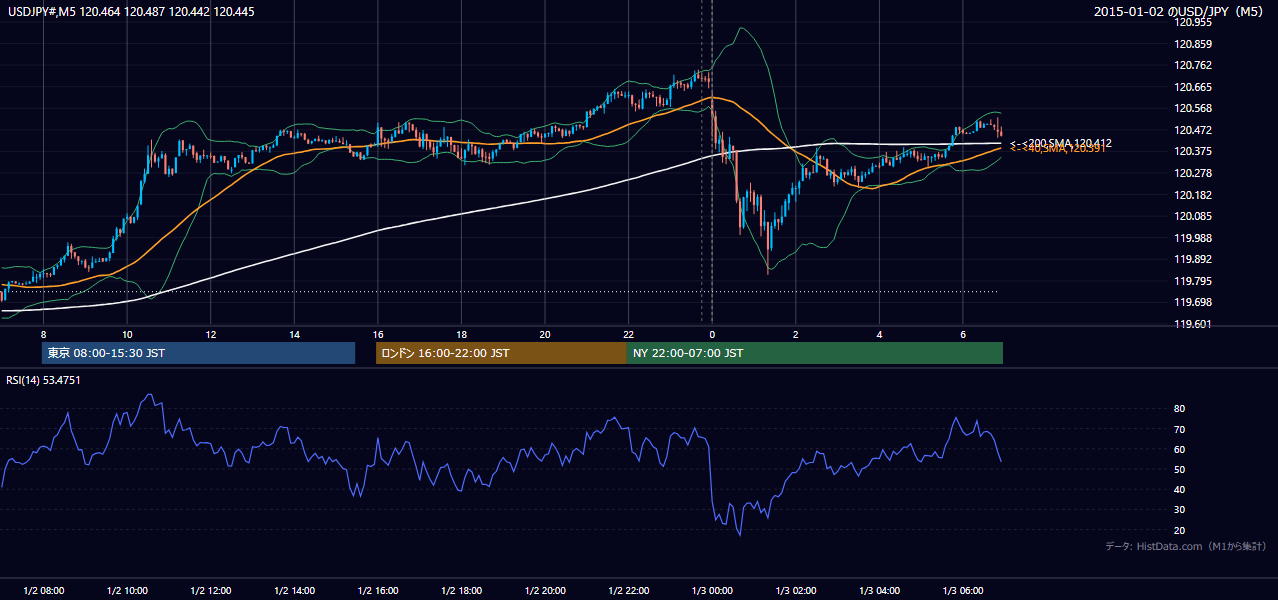Click the 1/2 12:00 time label
This screenshot has width=1278, height=600.
click(211, 590)
